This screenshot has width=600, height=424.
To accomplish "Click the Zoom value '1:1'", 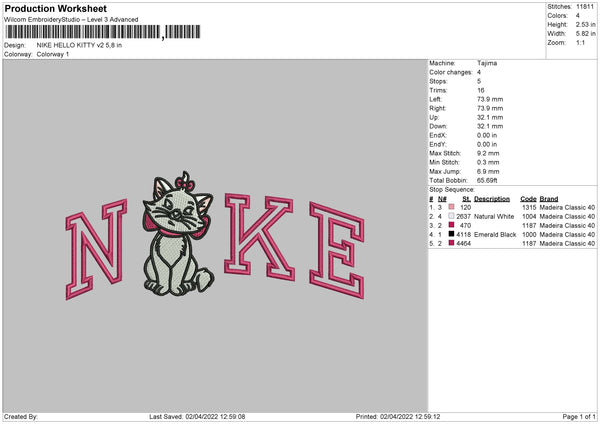I will [x=580, y=42].
